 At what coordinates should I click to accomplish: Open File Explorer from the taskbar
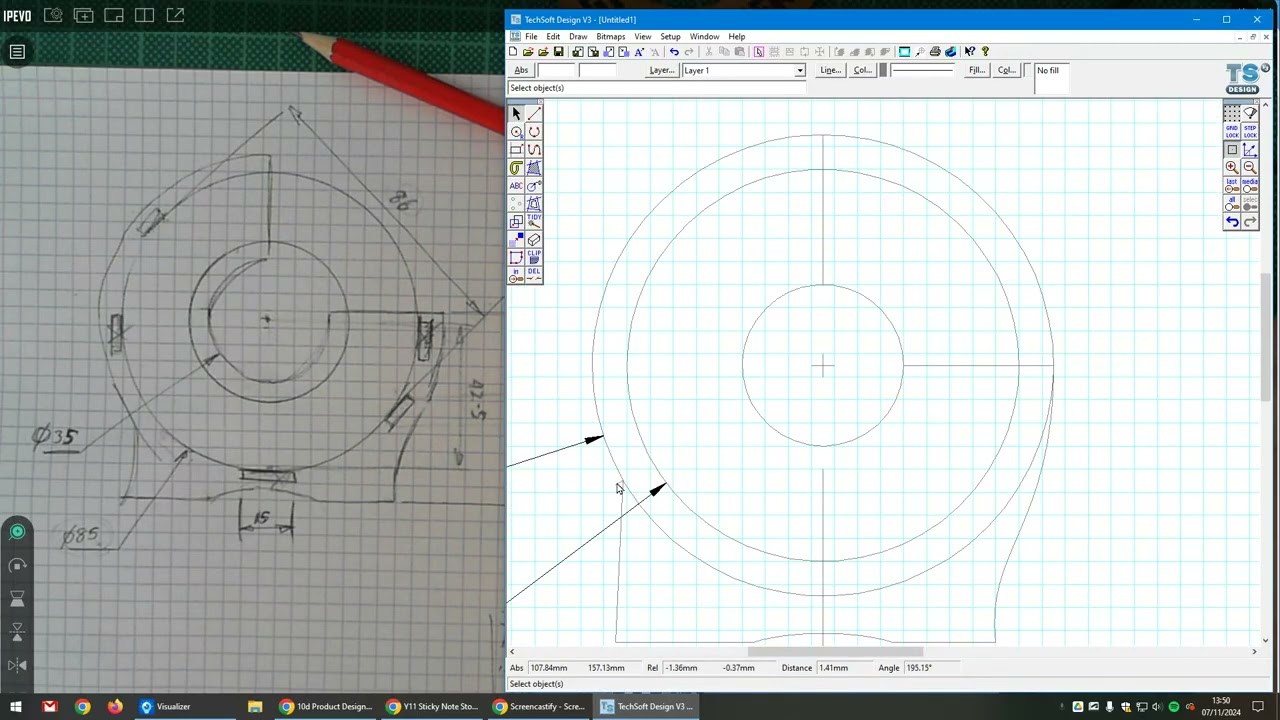[255, 707]
